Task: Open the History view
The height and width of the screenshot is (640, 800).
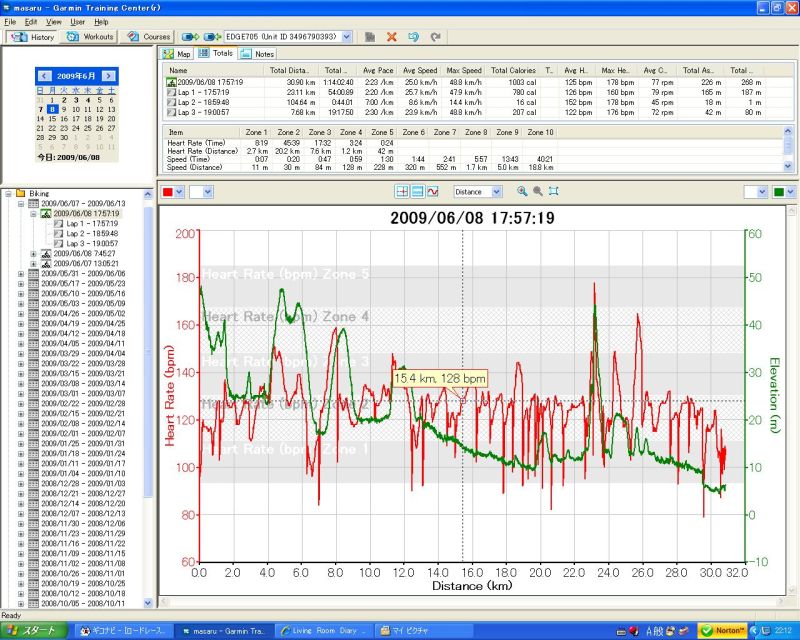Action: coord(32,37)
